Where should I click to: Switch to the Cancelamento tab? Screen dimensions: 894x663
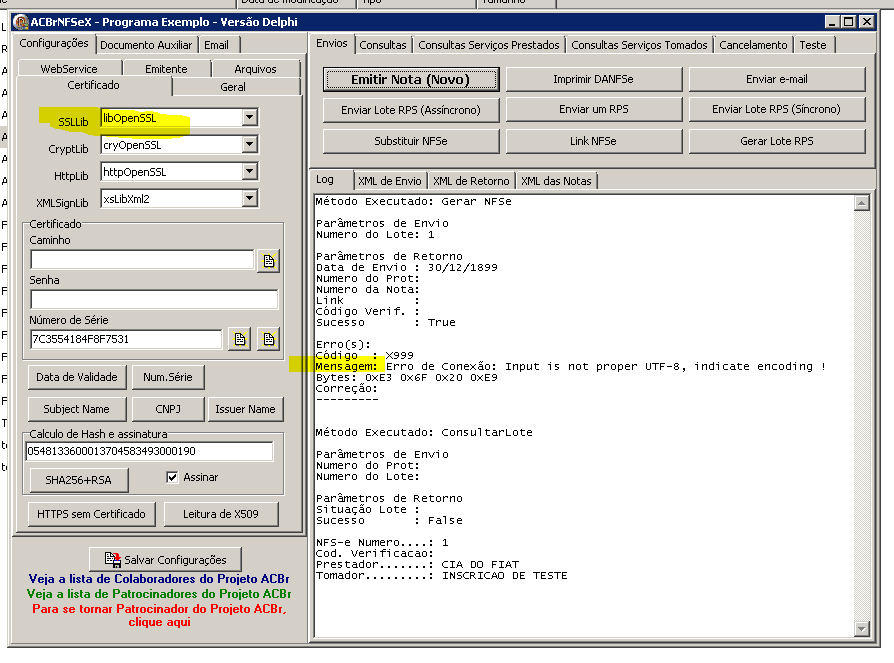coord(753,45)
